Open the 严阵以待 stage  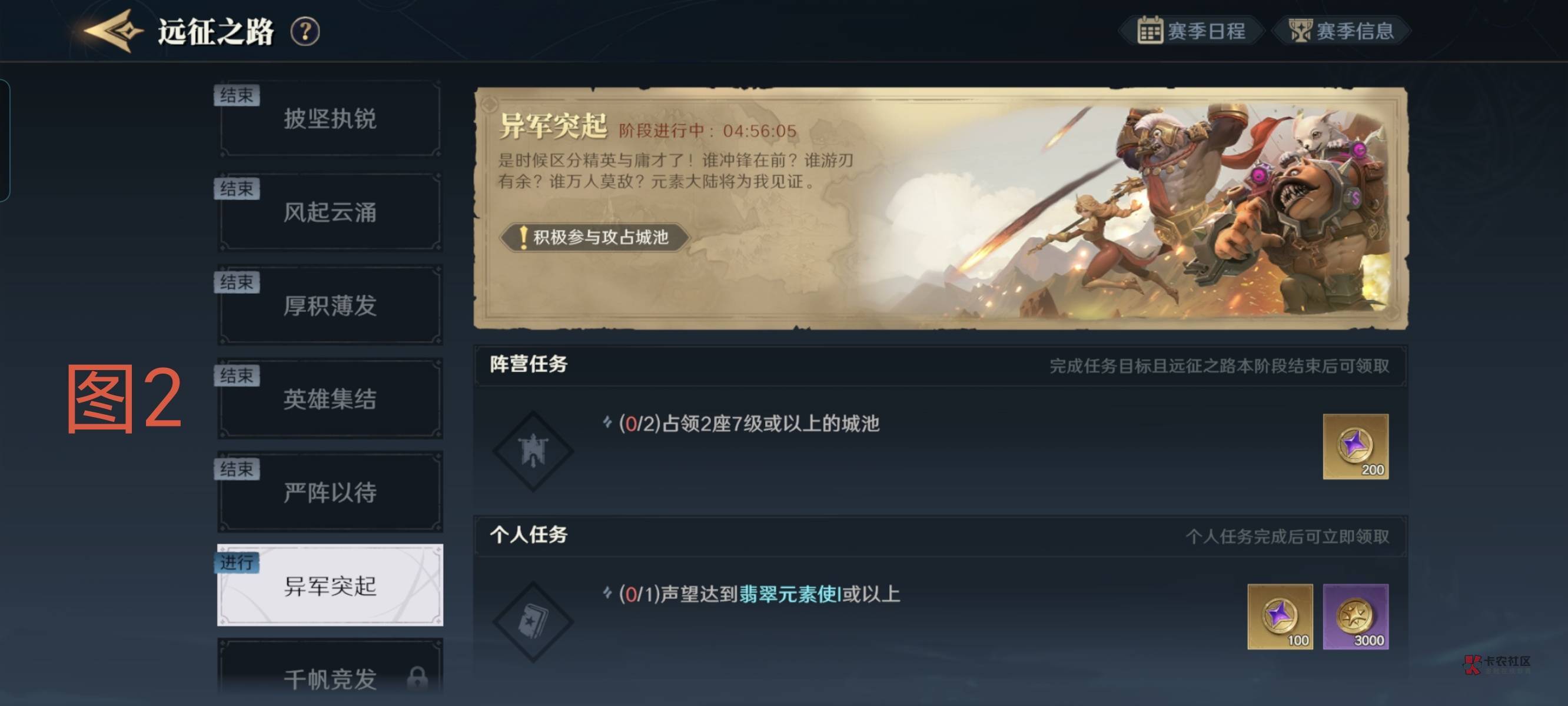[330, 492]
